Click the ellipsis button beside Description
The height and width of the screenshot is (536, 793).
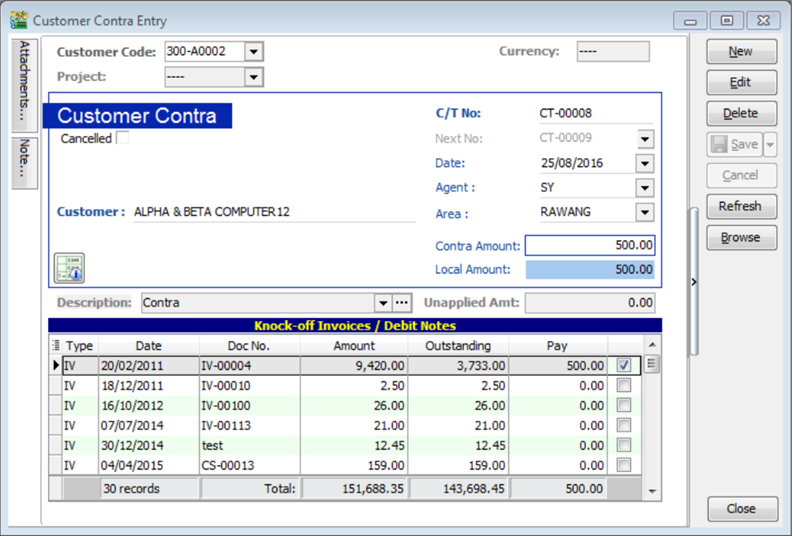(x=402, y=302)
